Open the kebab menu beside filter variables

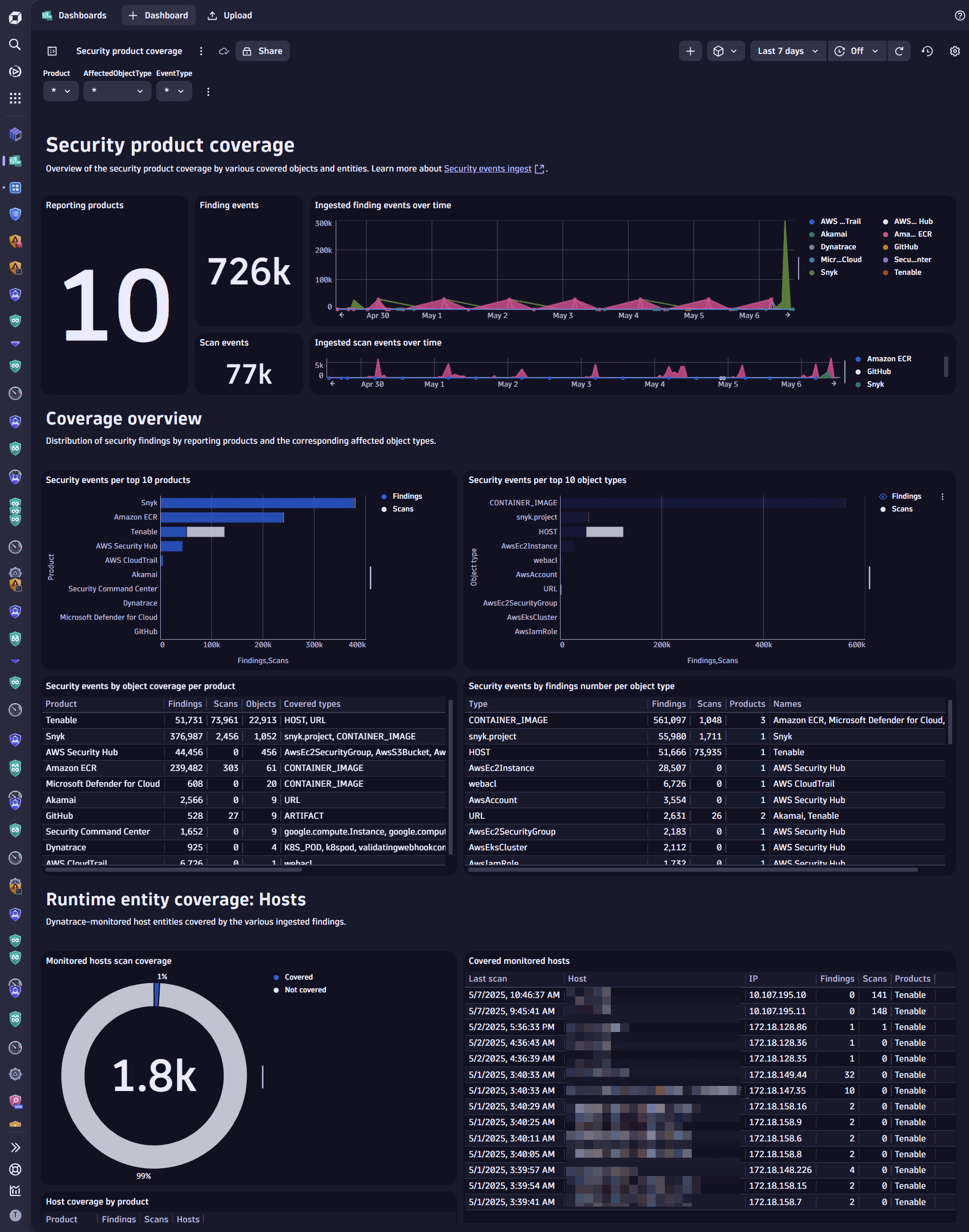point(208,92)
